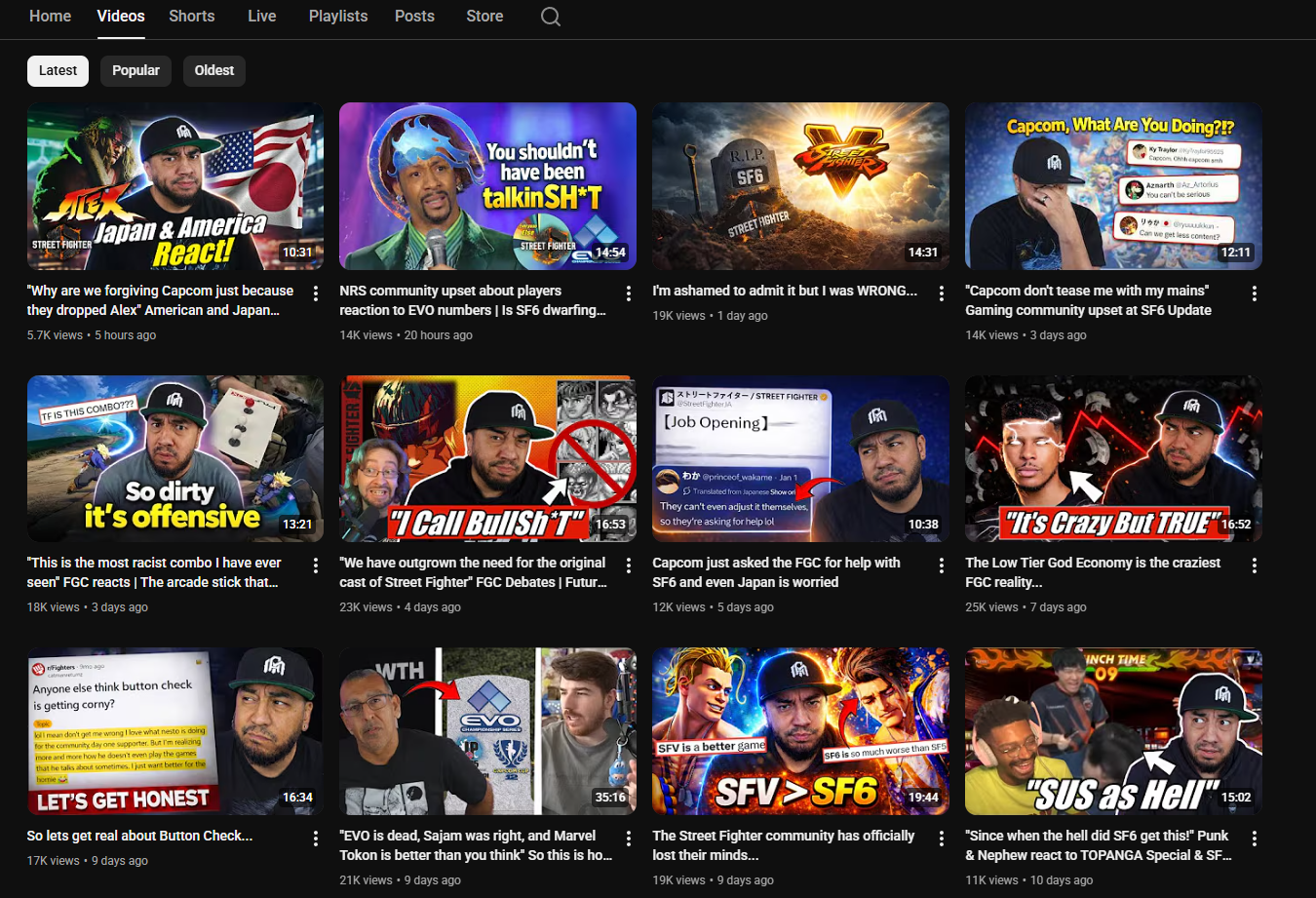1316x898 pixels.
Task: Open title 'Why are we forgiving Capcom just because...'
Action: (x=160, y=300)
